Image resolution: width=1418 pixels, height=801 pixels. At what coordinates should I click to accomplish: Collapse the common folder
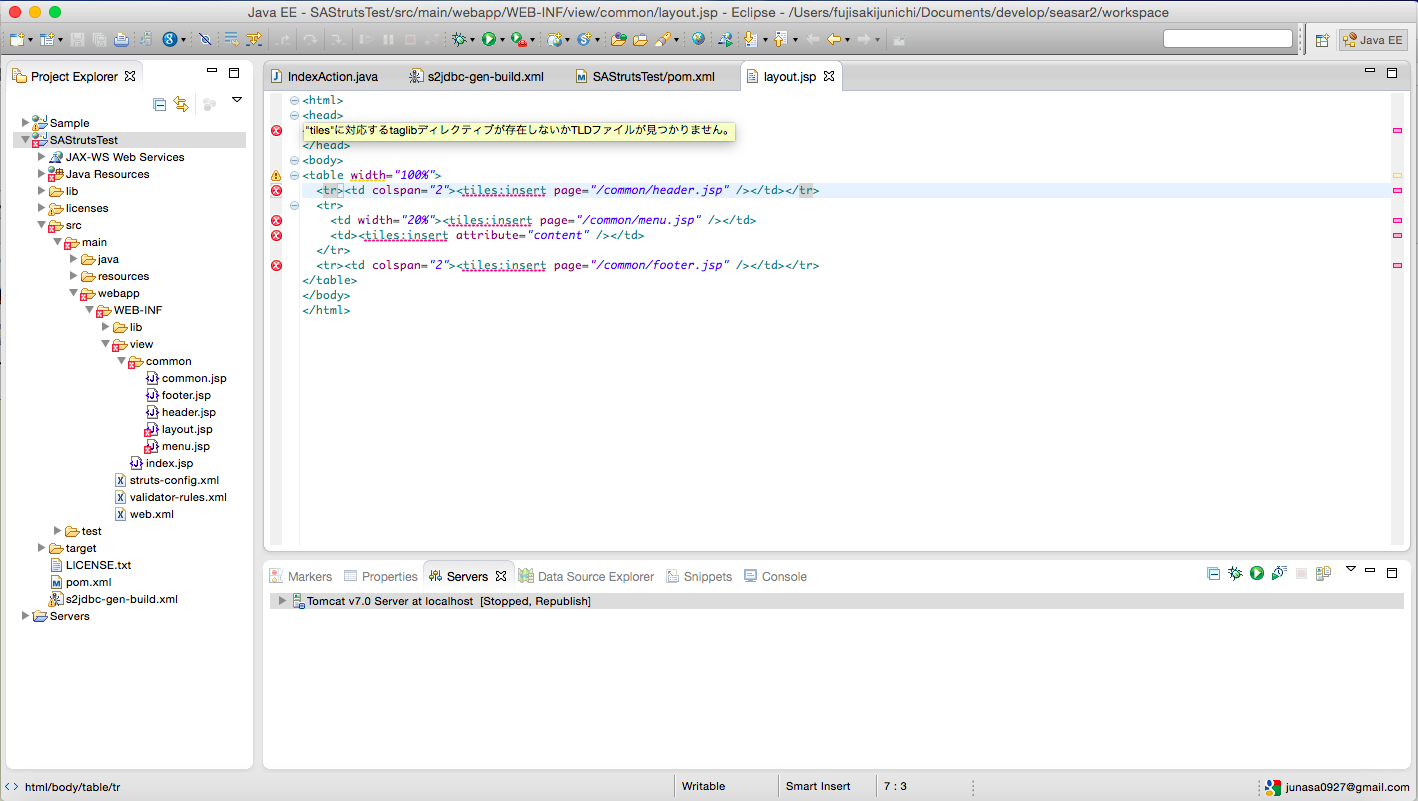click(121, 361)
